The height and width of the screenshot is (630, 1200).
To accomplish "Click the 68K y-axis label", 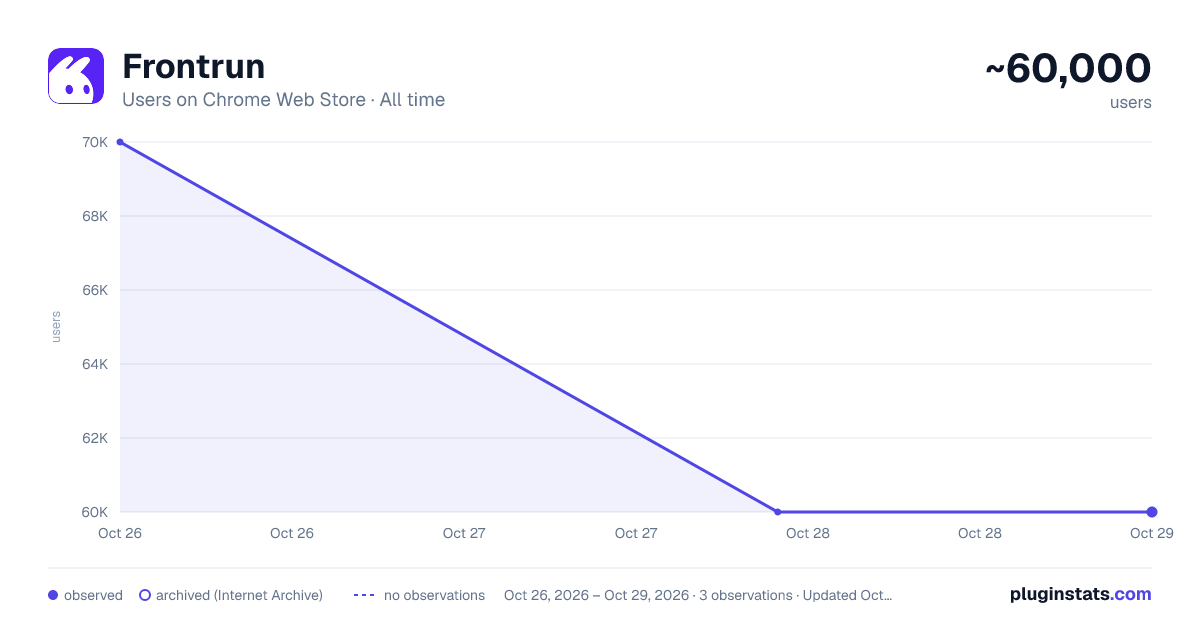I will tap(95, 216).
